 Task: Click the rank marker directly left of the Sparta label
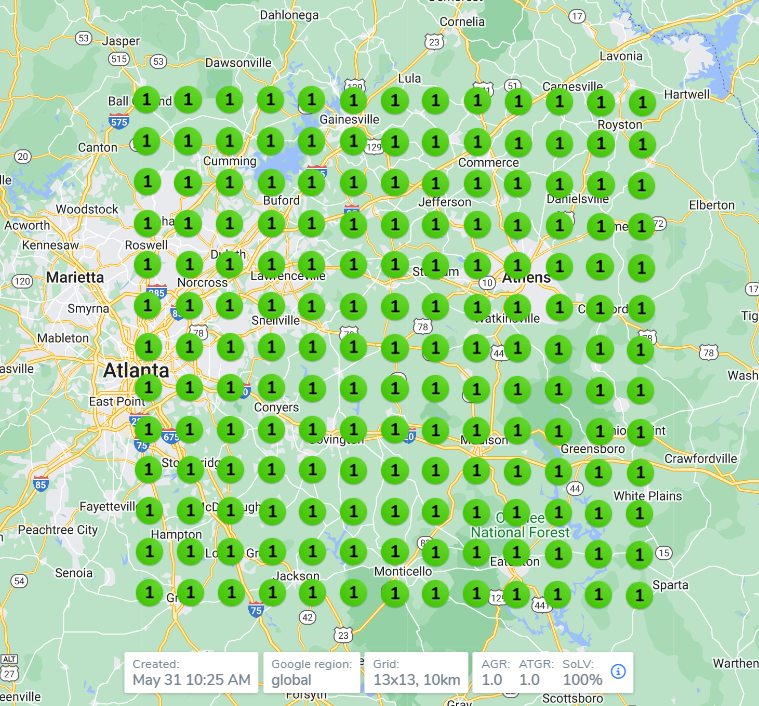tap(640, 595)
